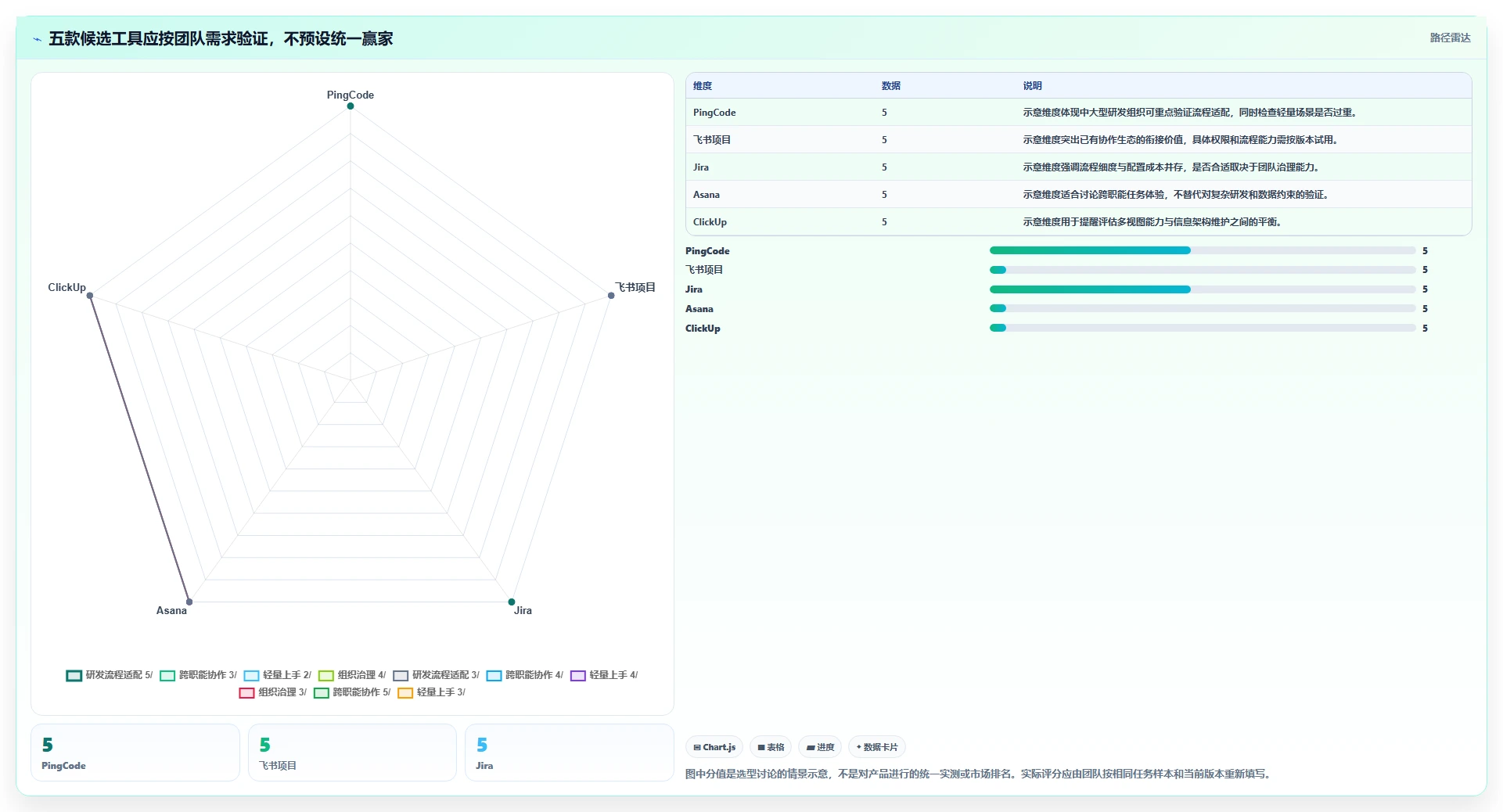
Task: Click the Jira axis label on radar
Action: coord(523,610)
